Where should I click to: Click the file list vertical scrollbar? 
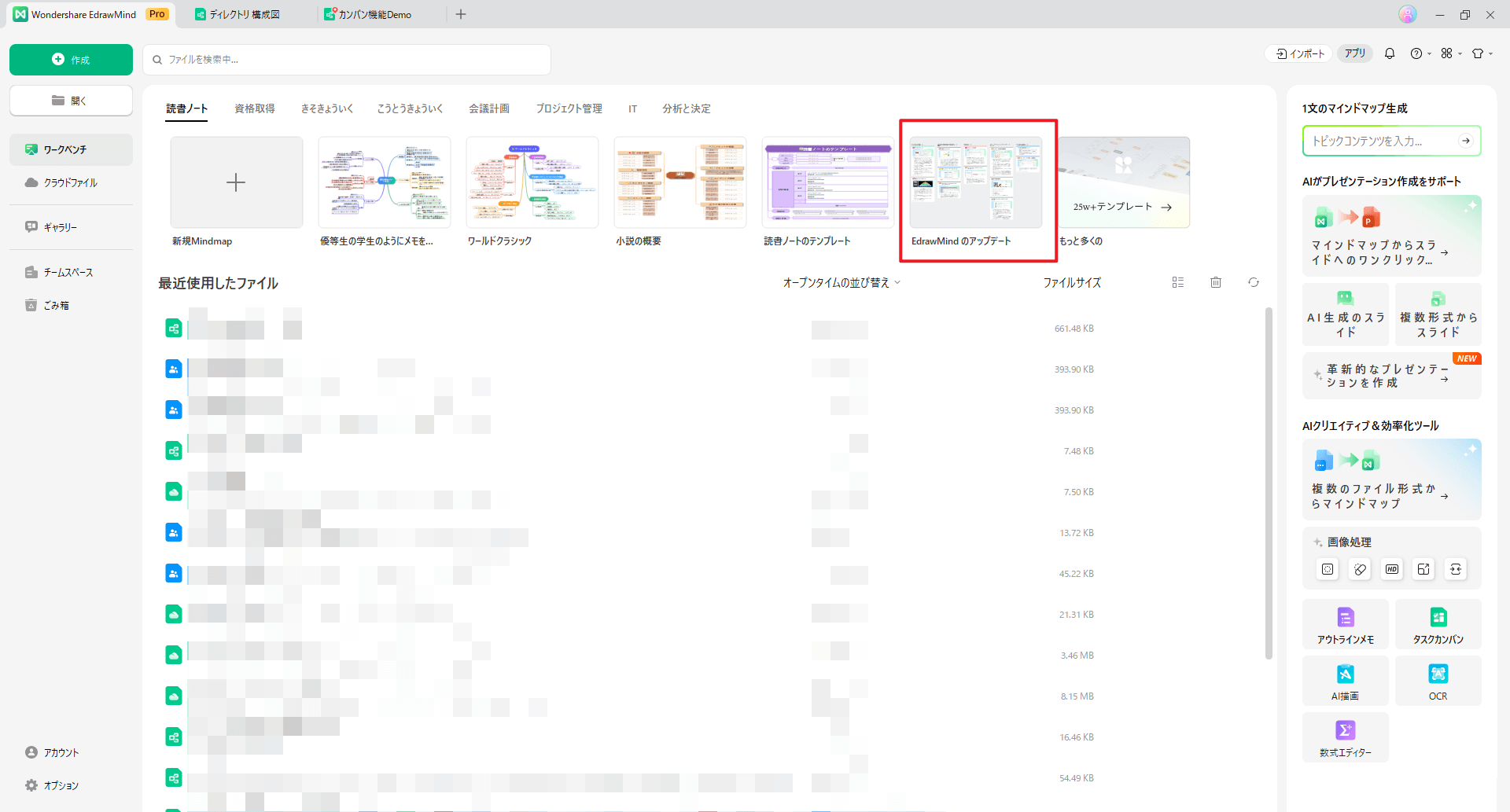(x=1269, y=483)
